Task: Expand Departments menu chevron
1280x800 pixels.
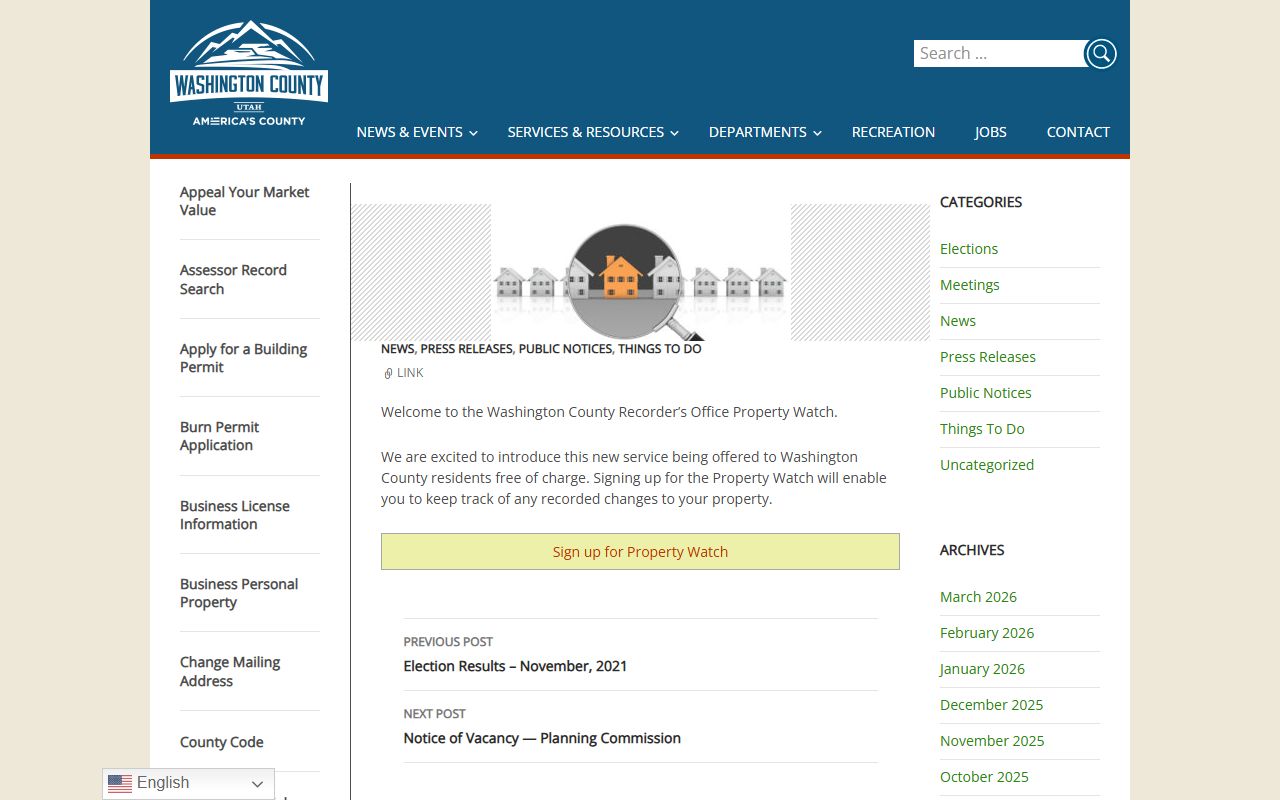Action: [x=817, y=133]
